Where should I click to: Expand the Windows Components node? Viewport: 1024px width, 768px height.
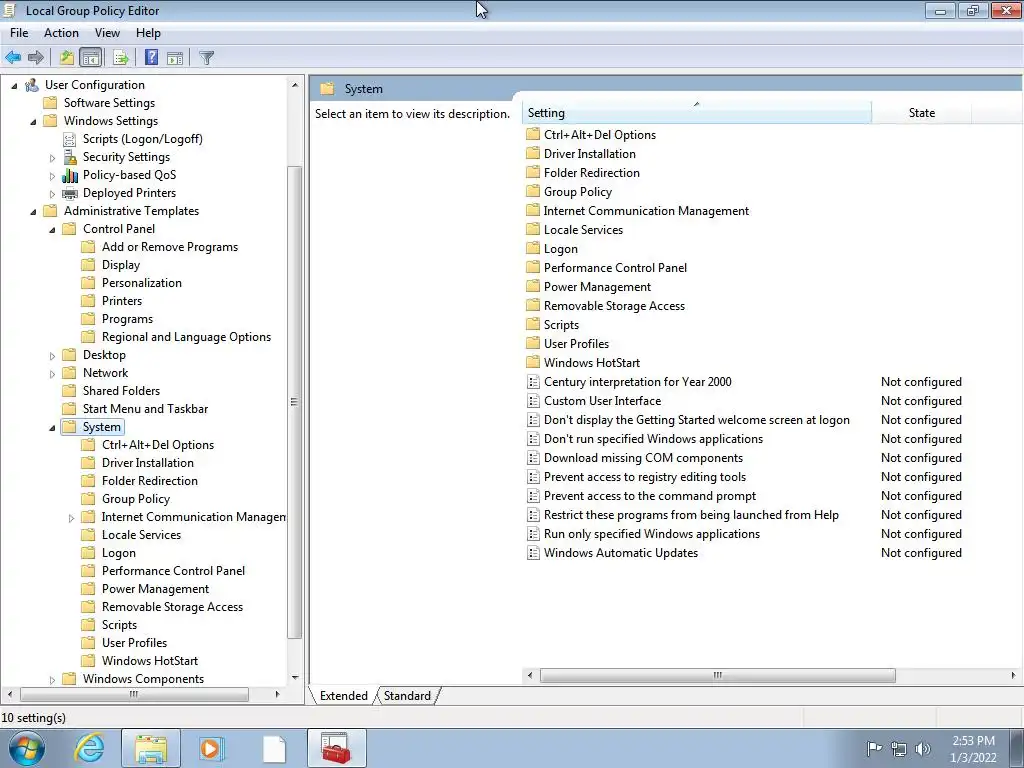(x=52, y=680)
